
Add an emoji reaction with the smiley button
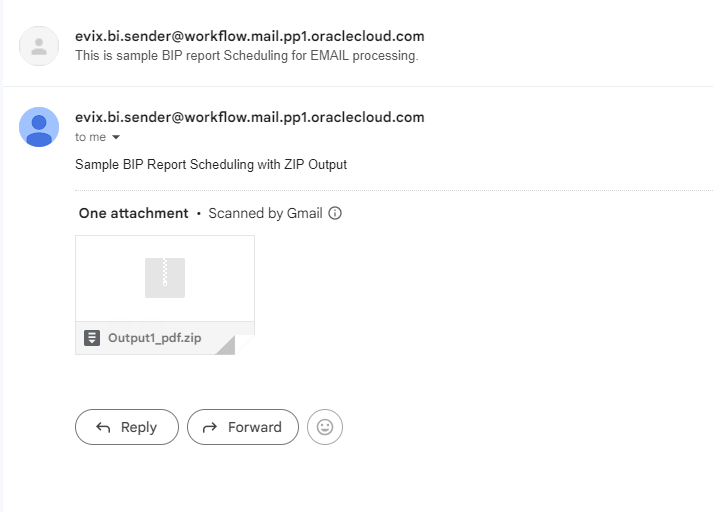(x=325, y=427)
